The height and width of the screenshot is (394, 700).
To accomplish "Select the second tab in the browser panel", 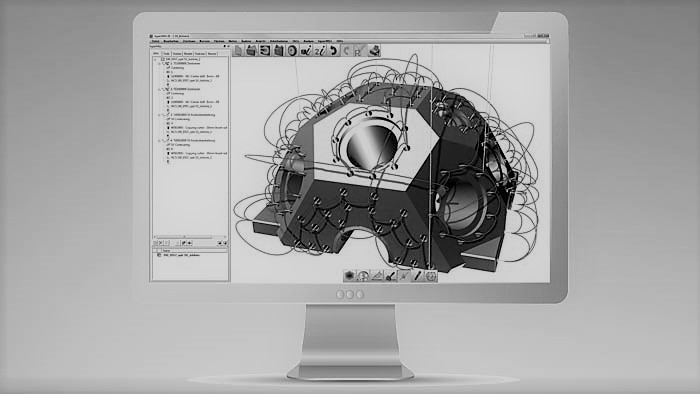I will click(166, 54).
